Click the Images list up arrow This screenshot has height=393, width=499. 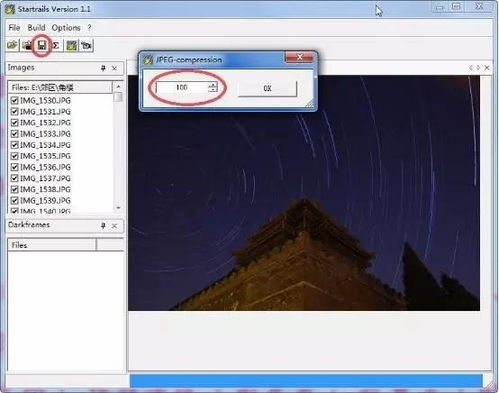point(118,87)
